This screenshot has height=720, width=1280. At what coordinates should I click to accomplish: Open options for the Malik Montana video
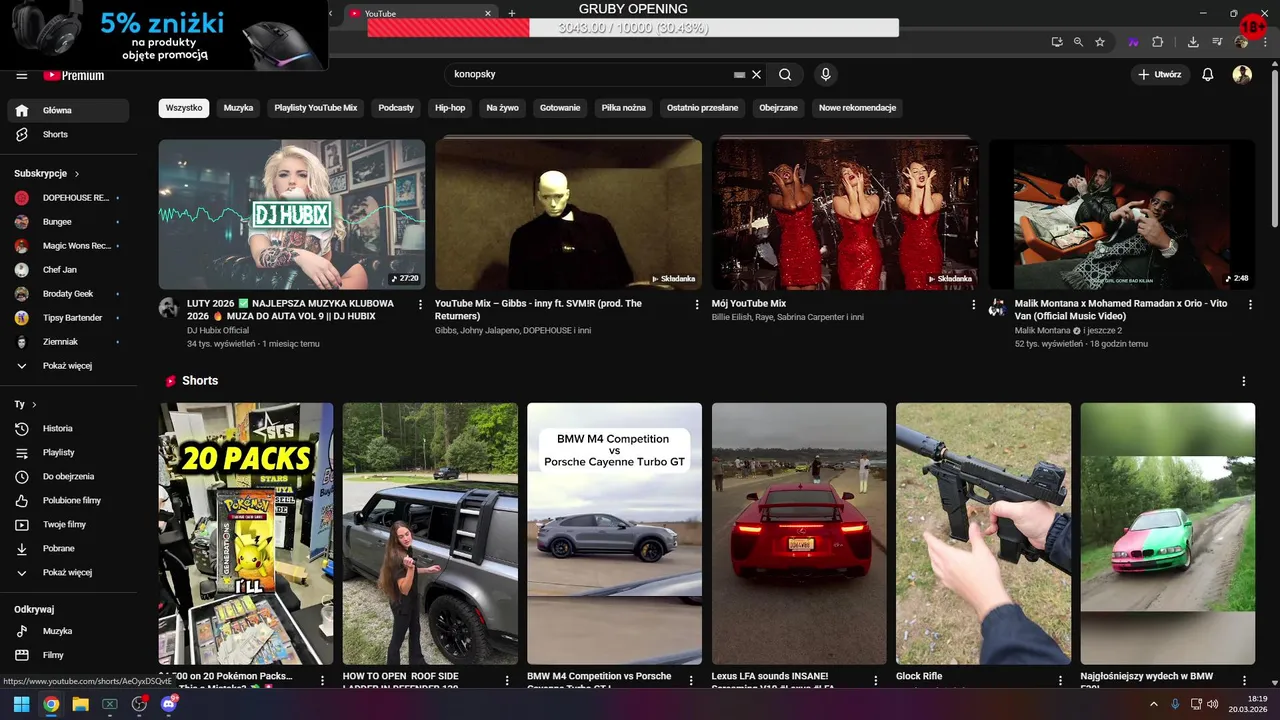click(x=1250, y=305)
